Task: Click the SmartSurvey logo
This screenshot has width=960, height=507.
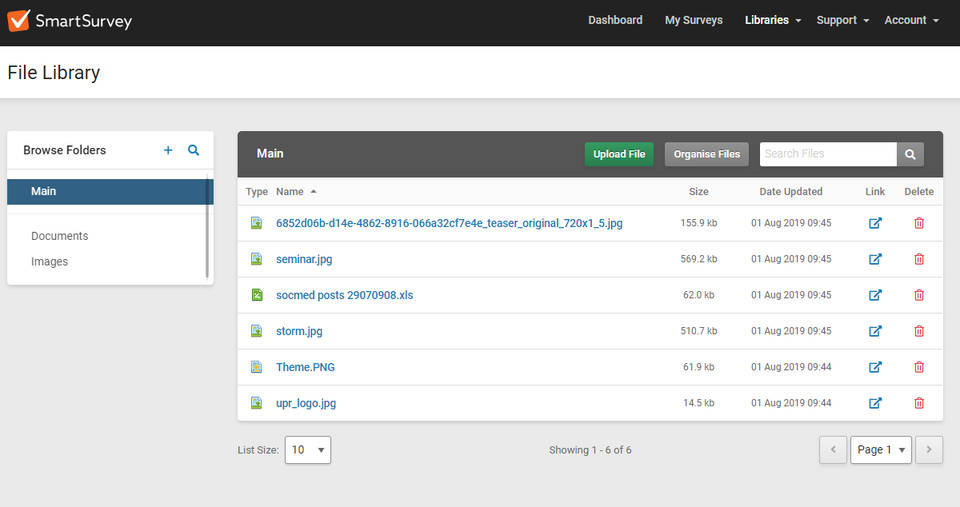Action: point(70,21)
